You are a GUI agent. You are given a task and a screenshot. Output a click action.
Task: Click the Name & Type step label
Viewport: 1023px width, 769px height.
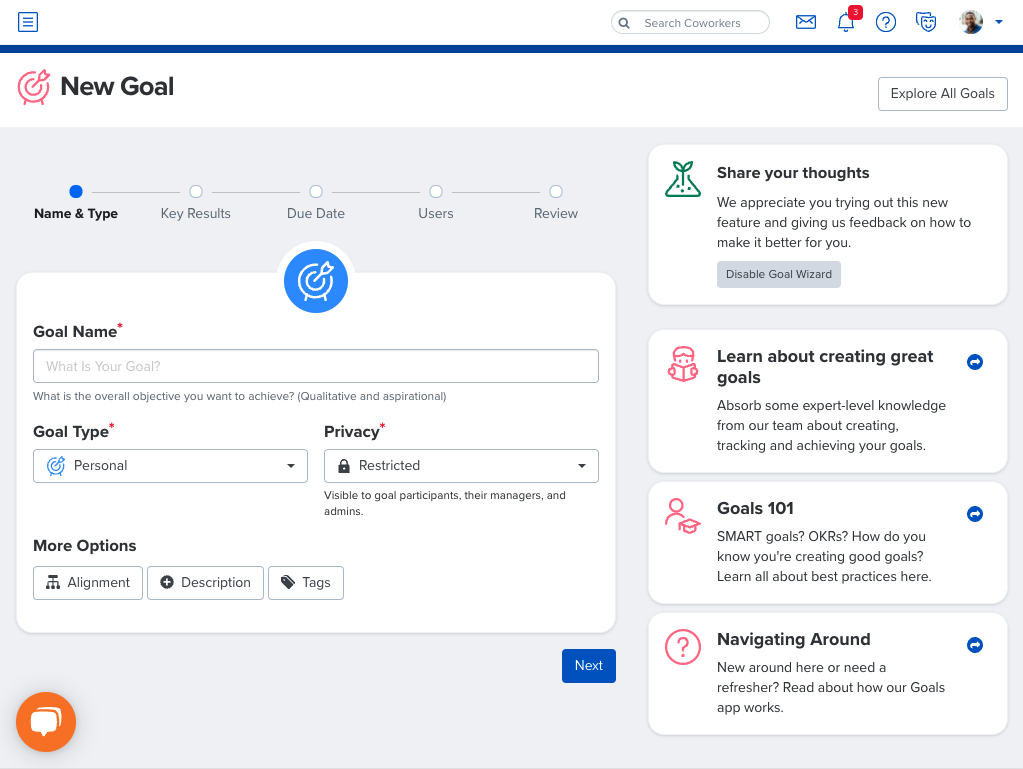(76, 213)
